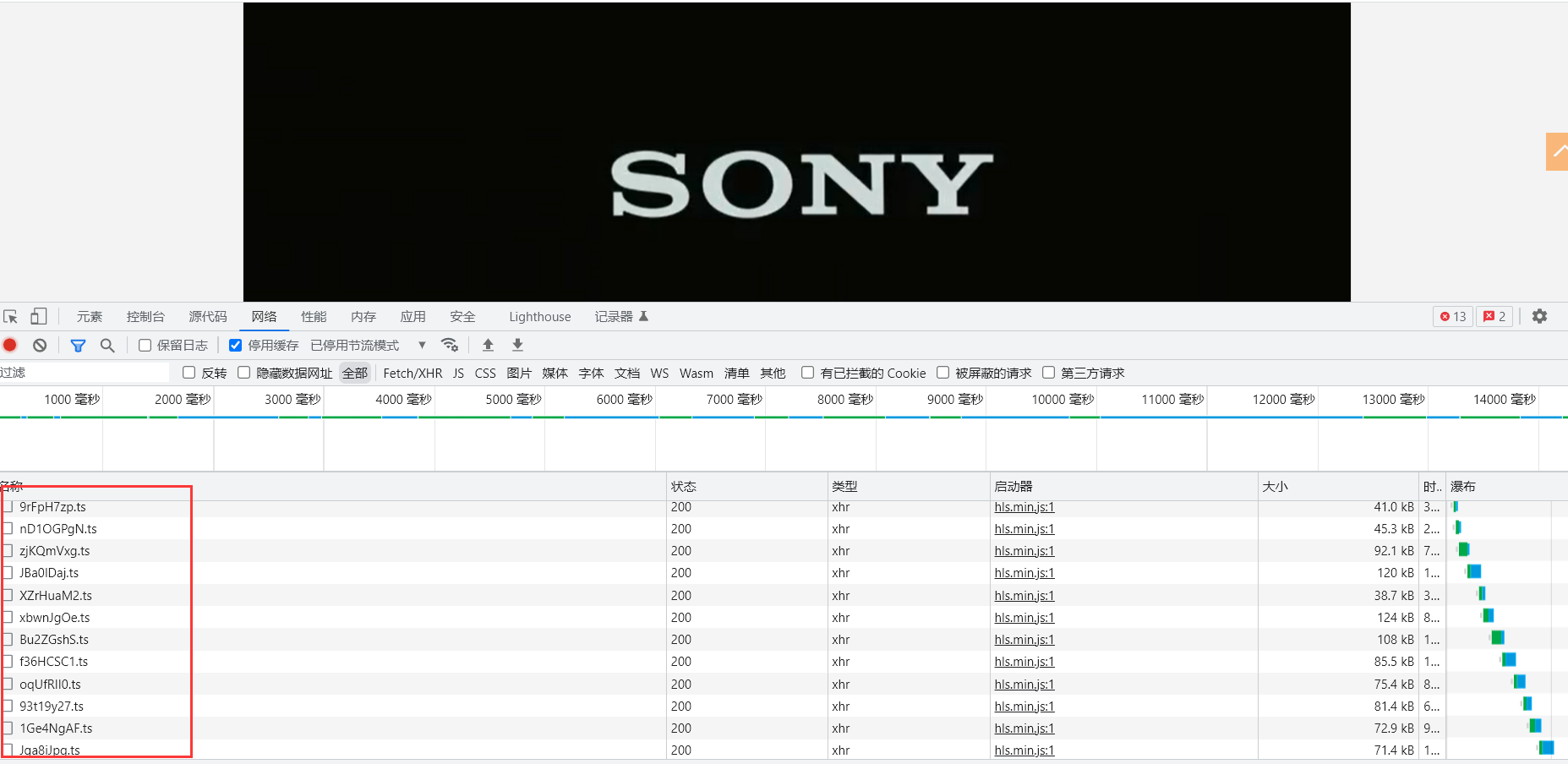Viewport: 1568px width, 764px height.
Task: Open the 性能 tab
Action: click(x=314, y=316)
